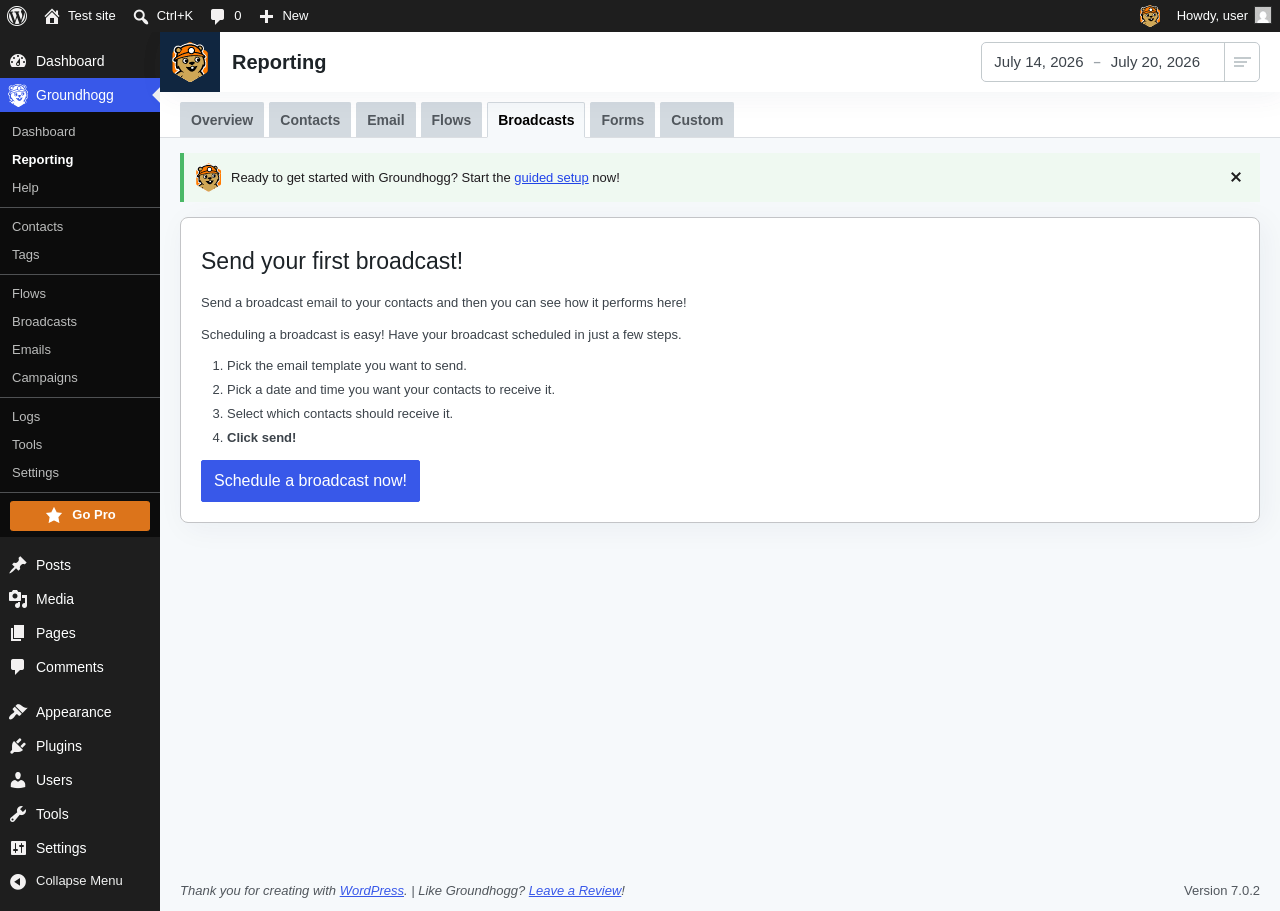The width and height of the screenshot is (1280, 911).
Task: Click the guided setup link
Action: pos(551,178)
